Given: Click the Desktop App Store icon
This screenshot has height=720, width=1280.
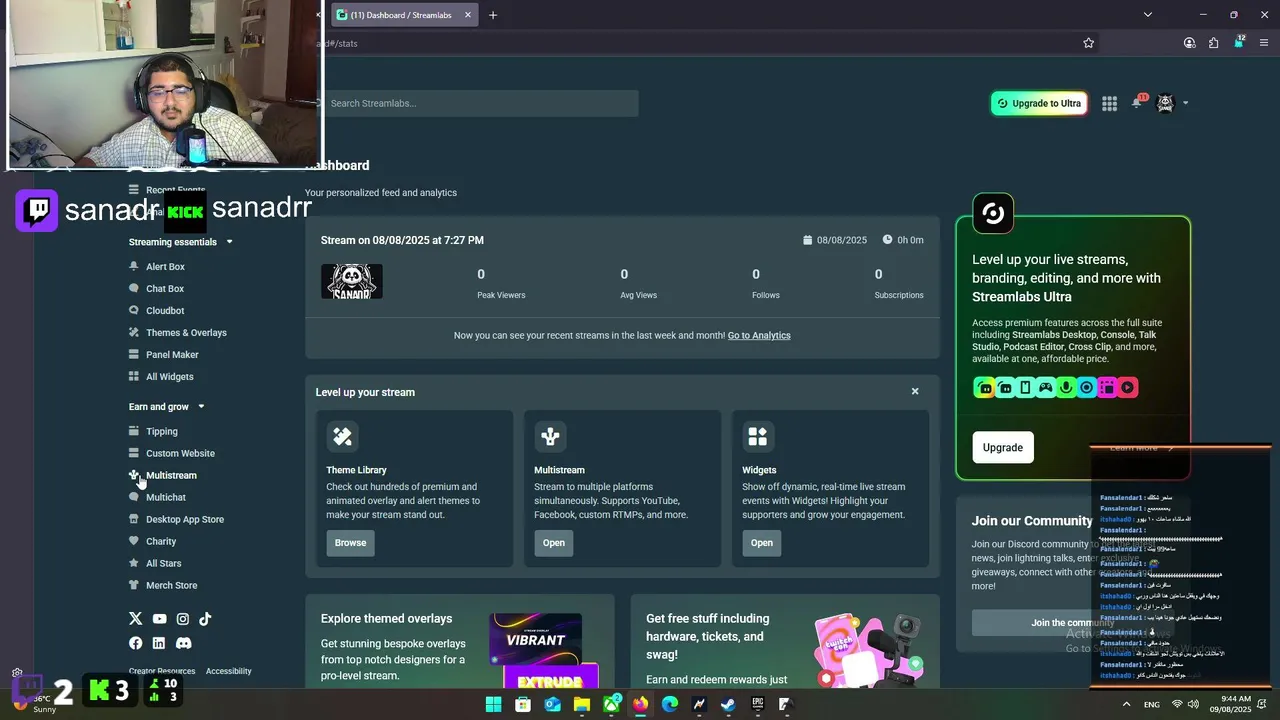Looking at the screenshot, I should click(134, 519).
